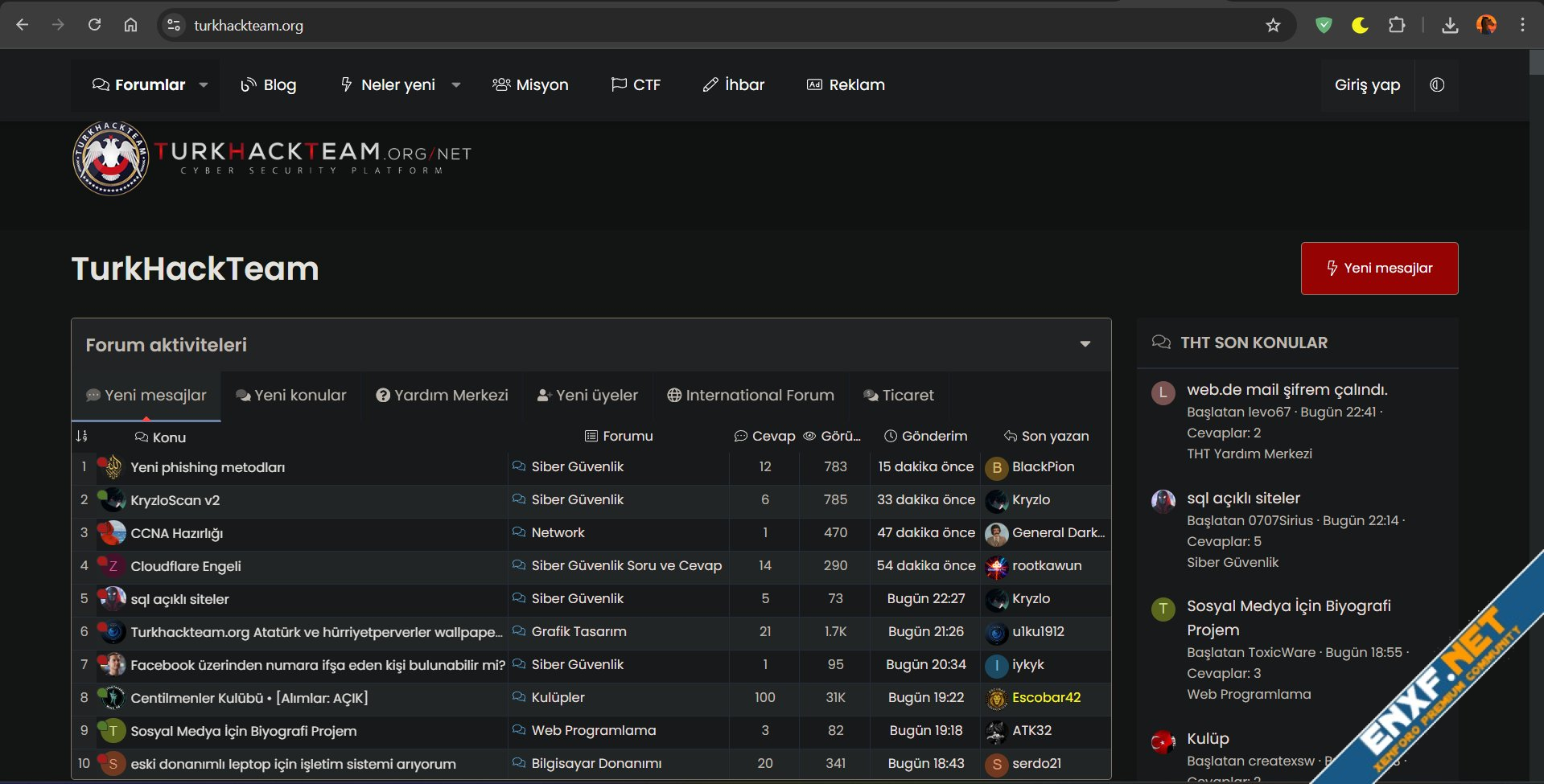
Task: Open the Grafik Tasarım forum link
Action: tap(578, 631)
